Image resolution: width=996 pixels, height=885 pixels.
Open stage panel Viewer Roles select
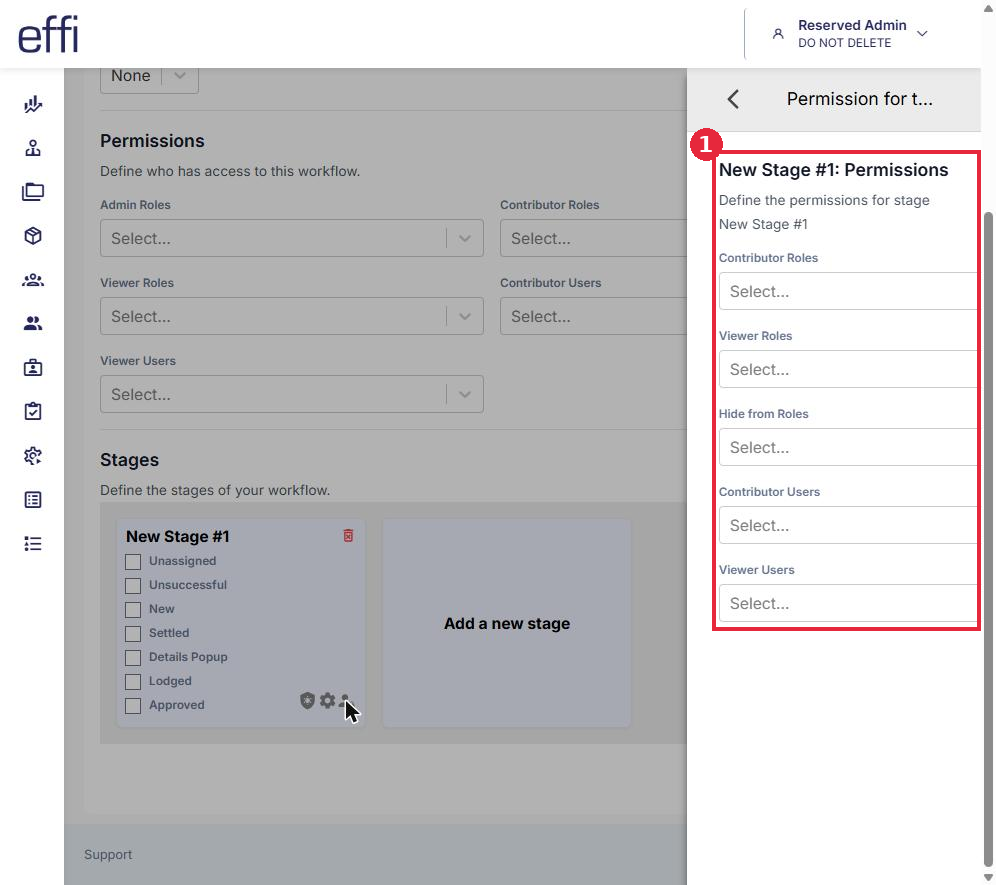click(849, 370)
